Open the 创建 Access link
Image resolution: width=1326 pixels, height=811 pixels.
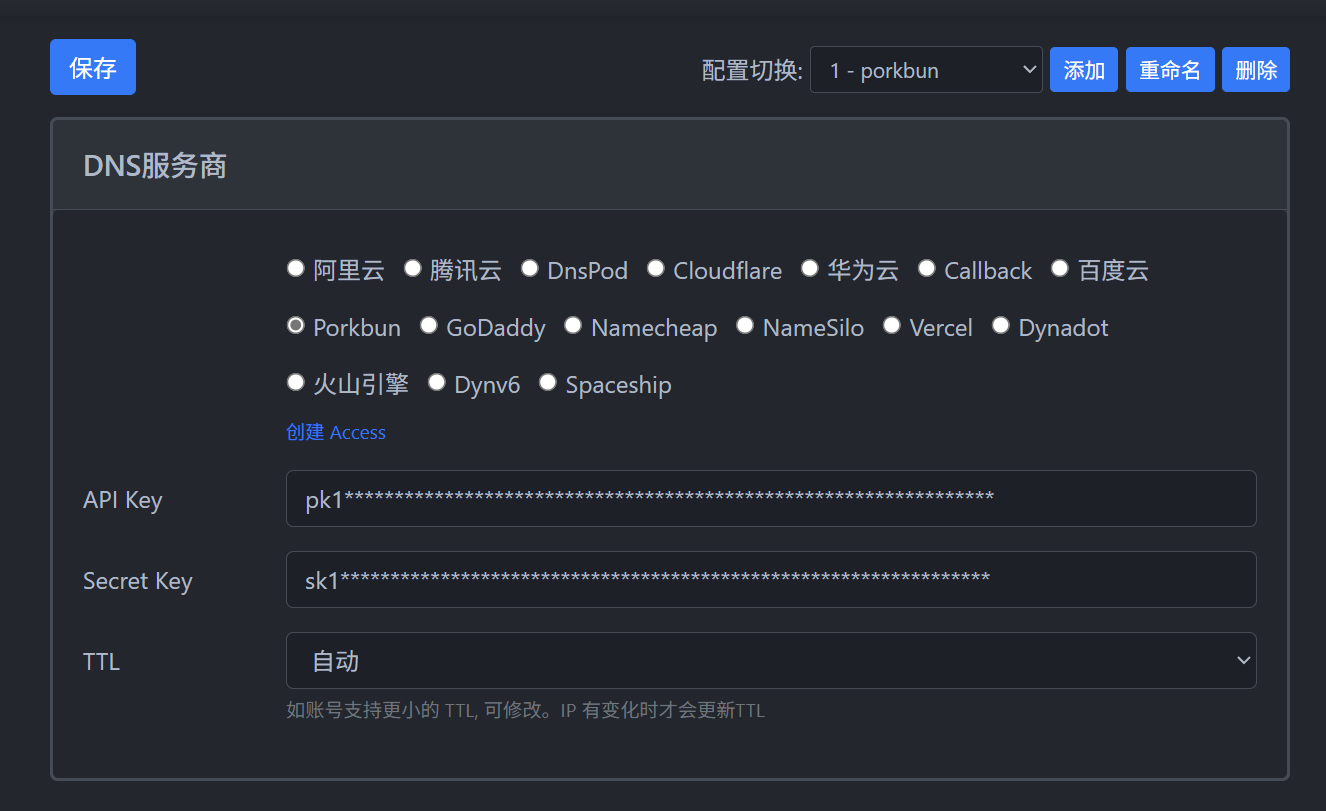(x=336, y=432)
